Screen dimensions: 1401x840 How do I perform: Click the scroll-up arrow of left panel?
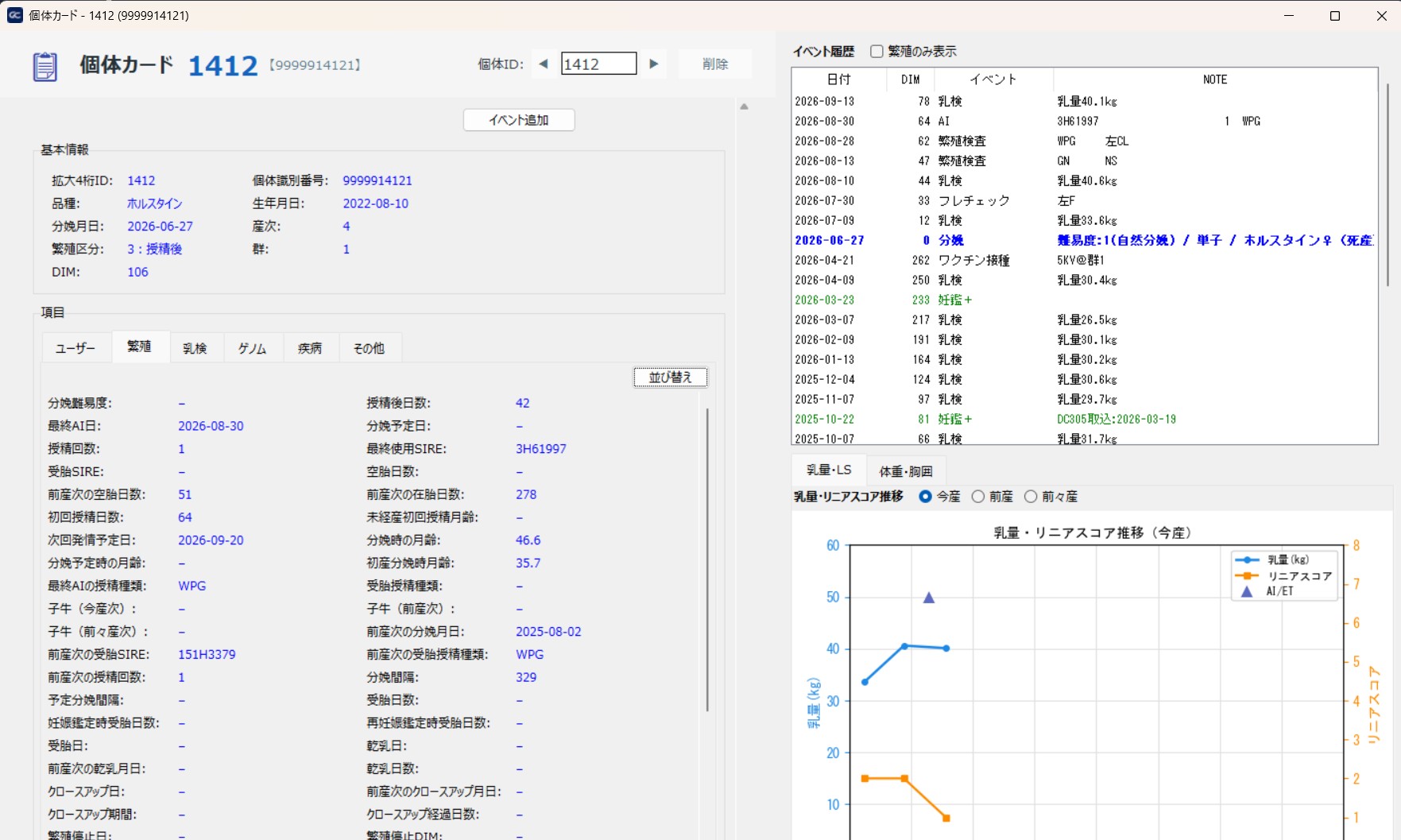tap(745, 106)
